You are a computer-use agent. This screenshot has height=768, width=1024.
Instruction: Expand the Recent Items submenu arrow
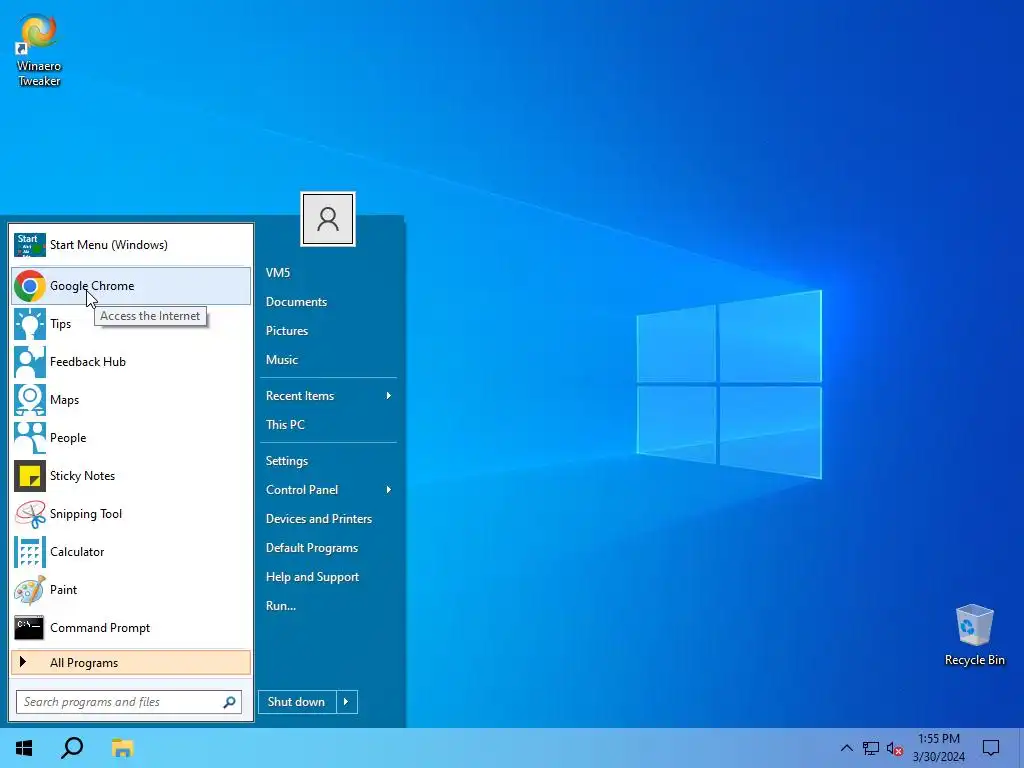tap(389, 396)
